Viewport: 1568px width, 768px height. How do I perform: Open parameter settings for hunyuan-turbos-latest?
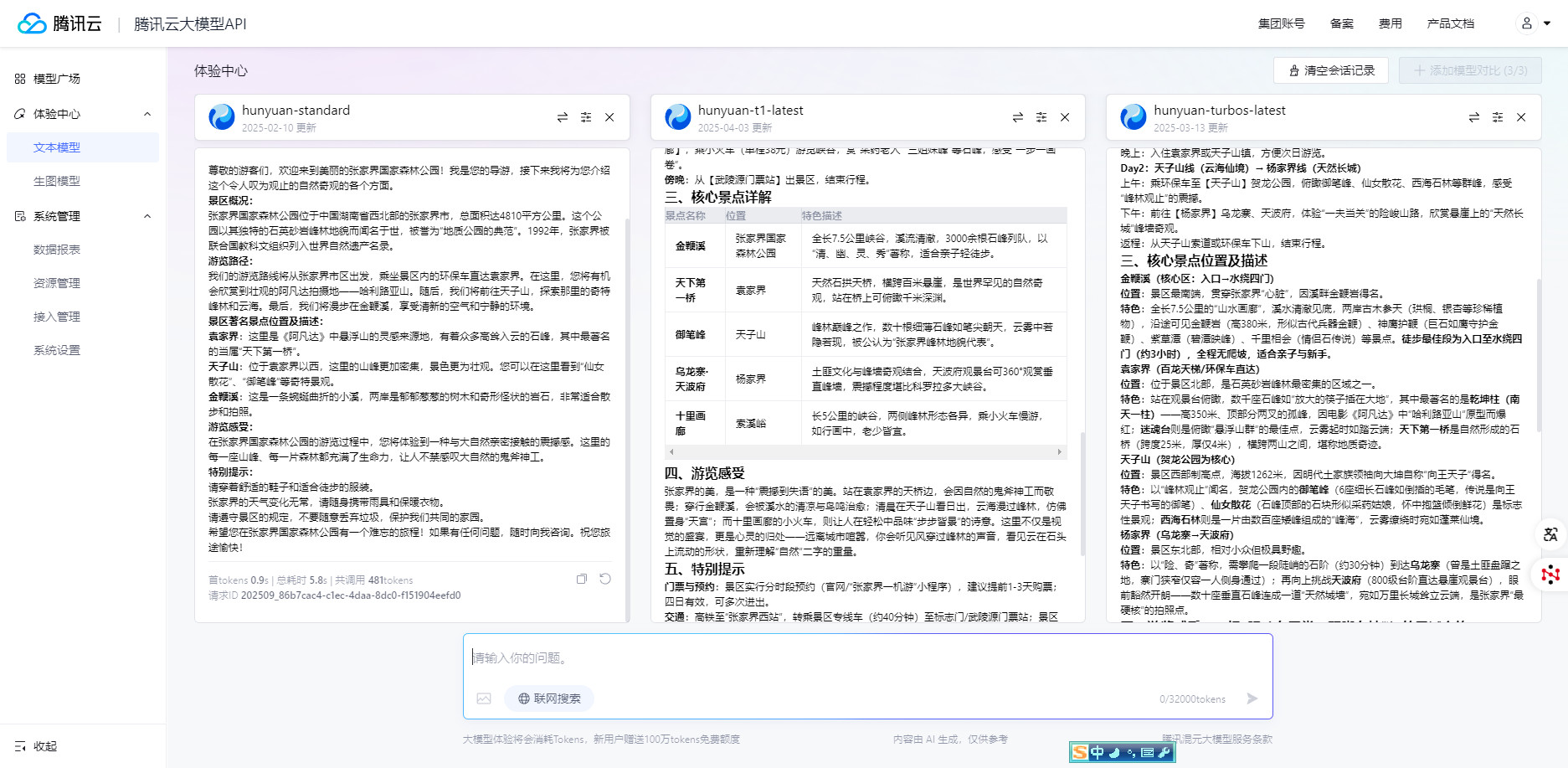(x=1498, y=117)
